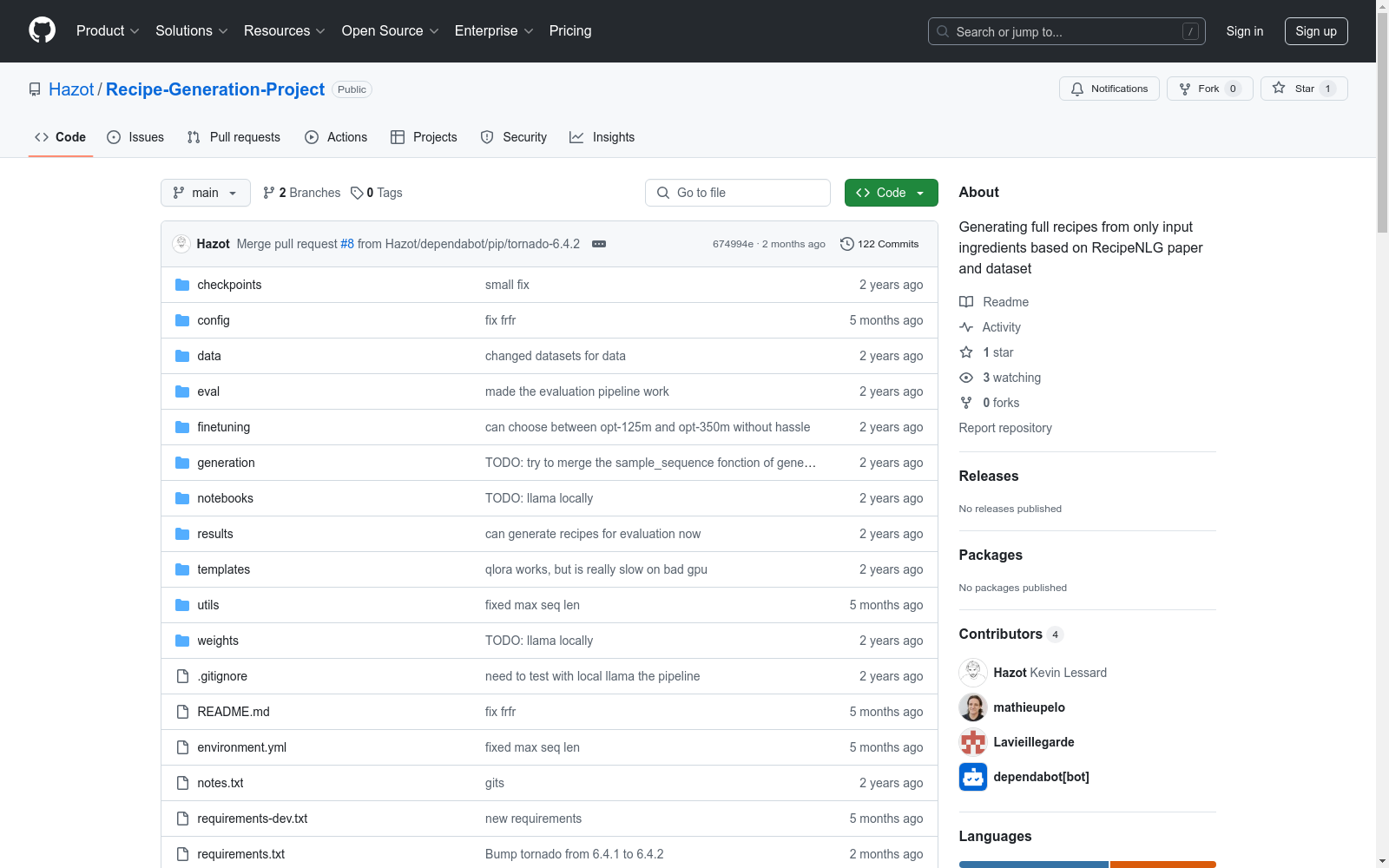
Task: Open the GitHub homepage logo
Action: tap(42, 30)
